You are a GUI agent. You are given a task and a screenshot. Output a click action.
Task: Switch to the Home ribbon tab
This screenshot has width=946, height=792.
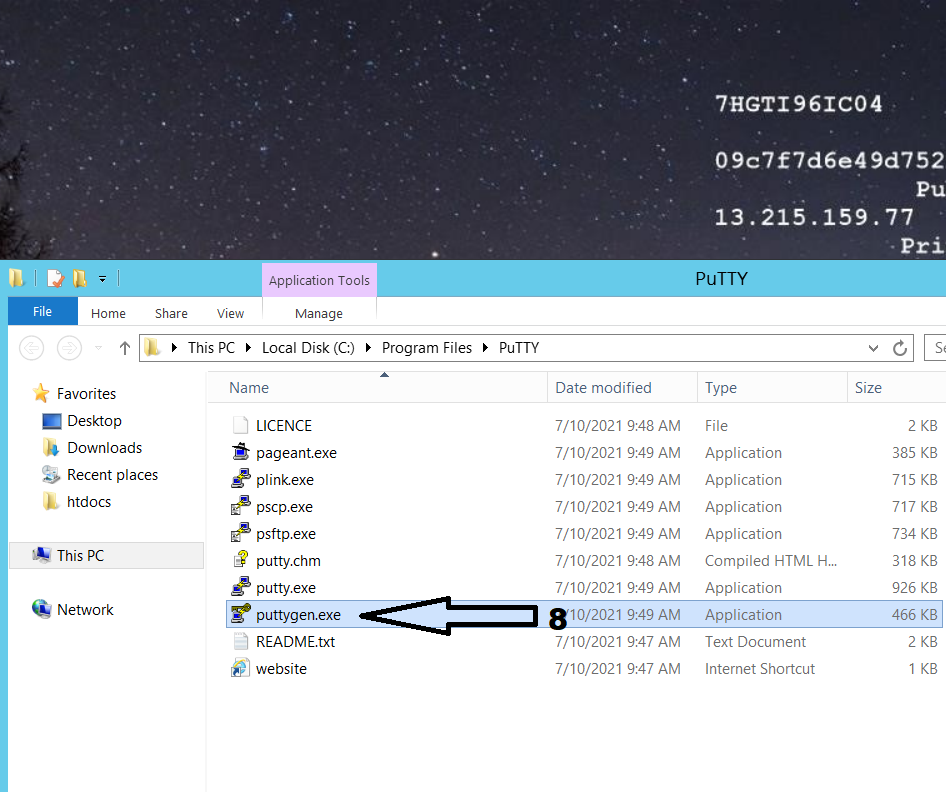[108, 314]
